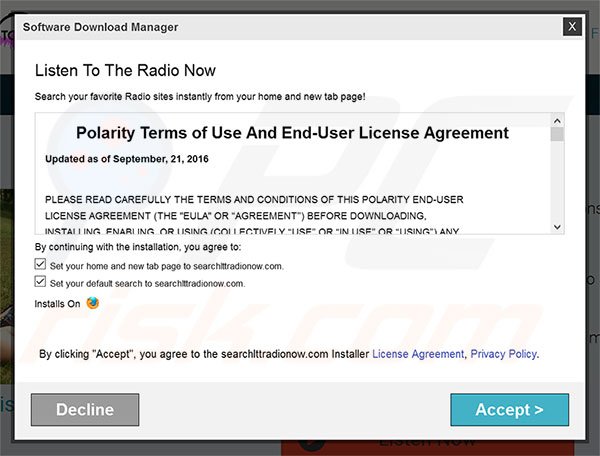The height and width of the screenshot is (456, 600).
Task: Open the Privacy Policy link
Action: pyautogui.click(x=504, y=354)
